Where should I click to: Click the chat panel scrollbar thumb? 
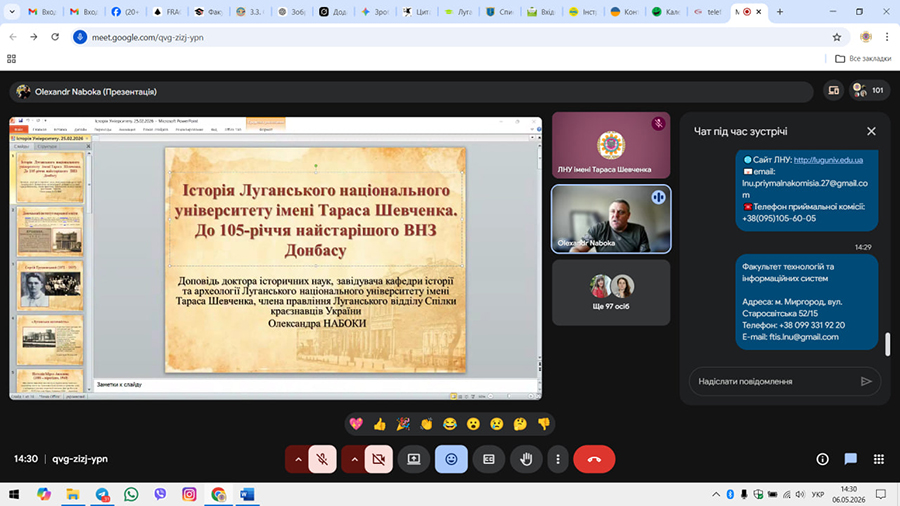(887, 344)
